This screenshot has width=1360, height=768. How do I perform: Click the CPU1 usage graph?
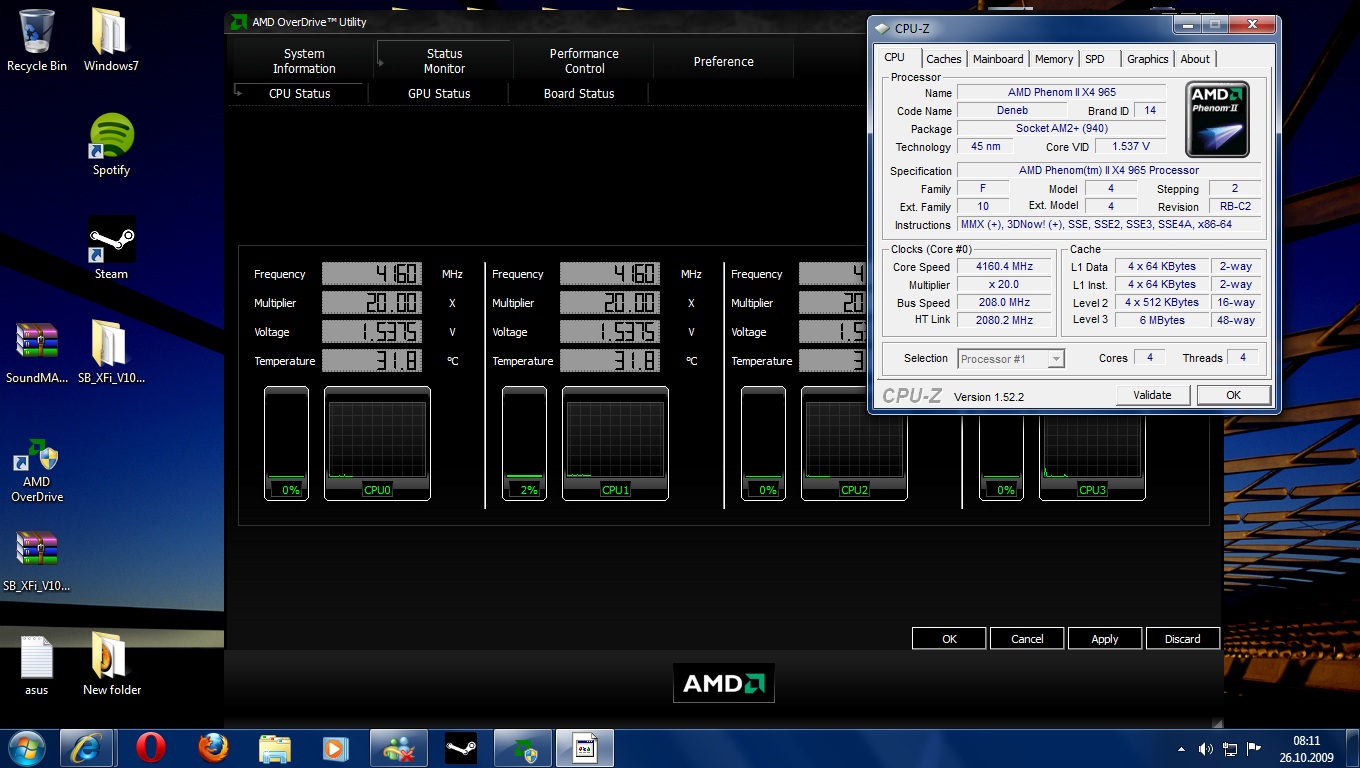click(615, 443)
